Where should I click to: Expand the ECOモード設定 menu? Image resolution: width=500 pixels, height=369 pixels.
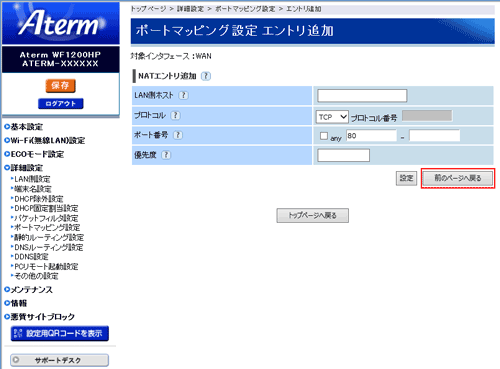pos(34,154)
